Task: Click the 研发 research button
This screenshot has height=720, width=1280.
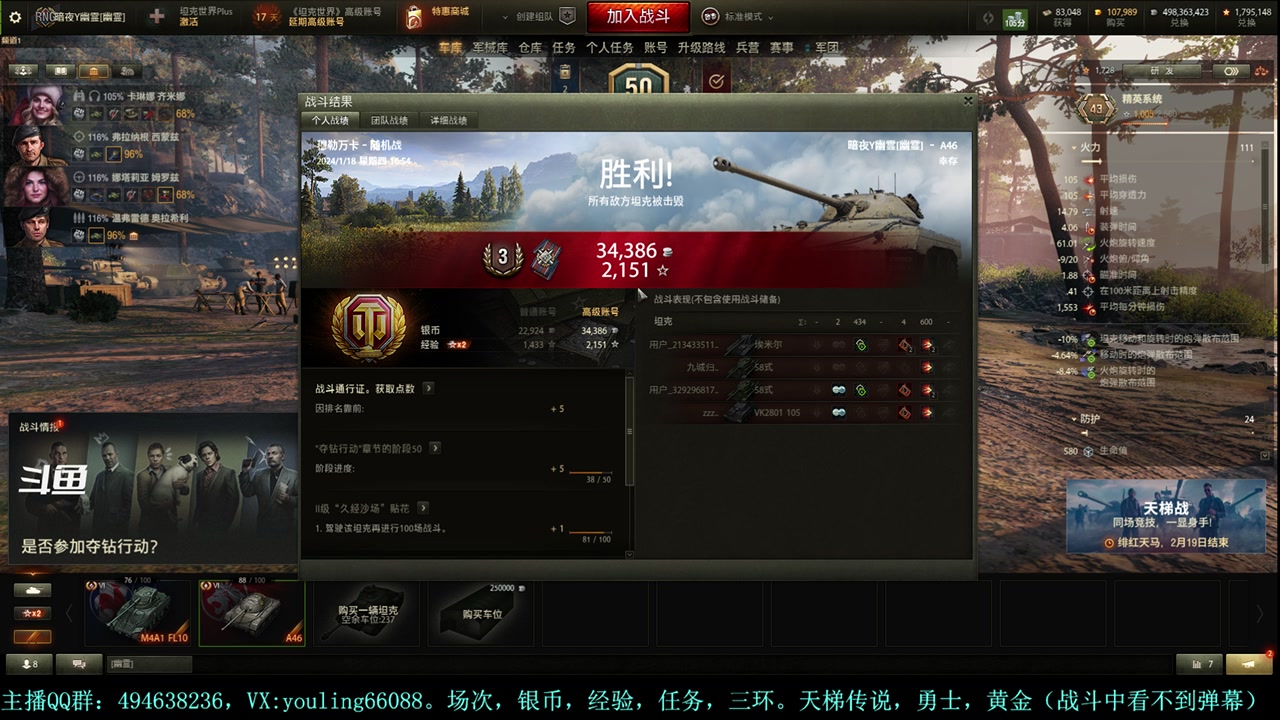Action: pos(1161,71)
